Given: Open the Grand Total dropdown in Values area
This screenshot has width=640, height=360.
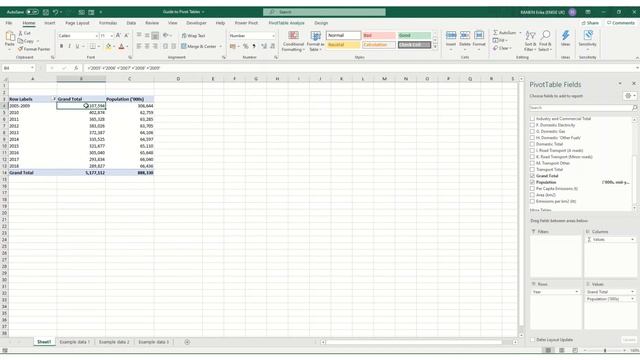Looking at the screenshot, I should point(632,292).
